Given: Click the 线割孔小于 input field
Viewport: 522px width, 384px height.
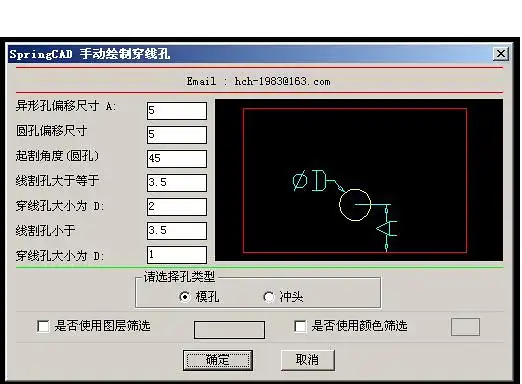Looking at the screenshot, I should [177, 231].
